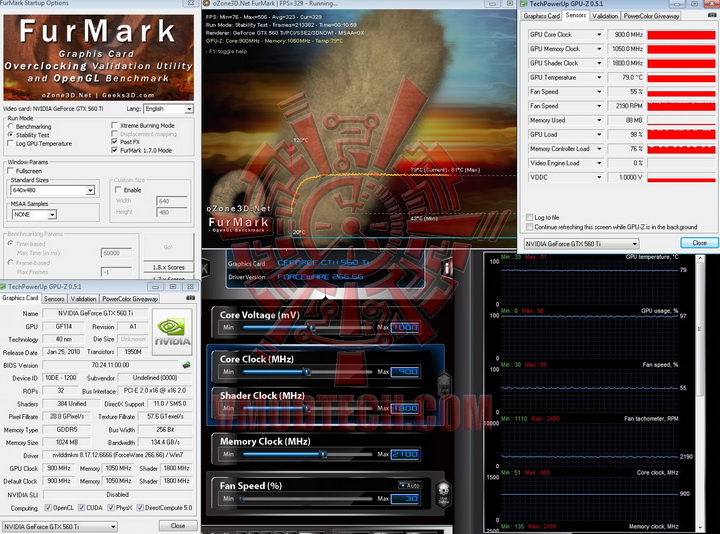Toggle Auto fan speed in Afterburner
The height and width of the screenshot is (534, 720).
tap(410, 485)
